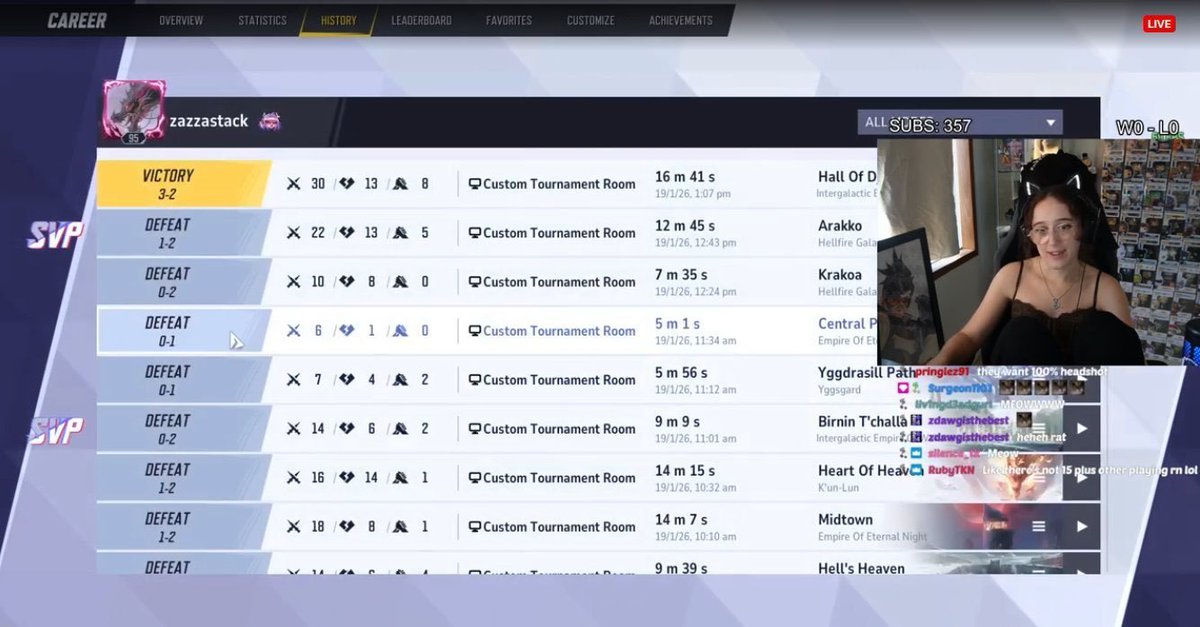Click the LIVE indicator badge
The image size is (1200, 627).
[1159, 24]
